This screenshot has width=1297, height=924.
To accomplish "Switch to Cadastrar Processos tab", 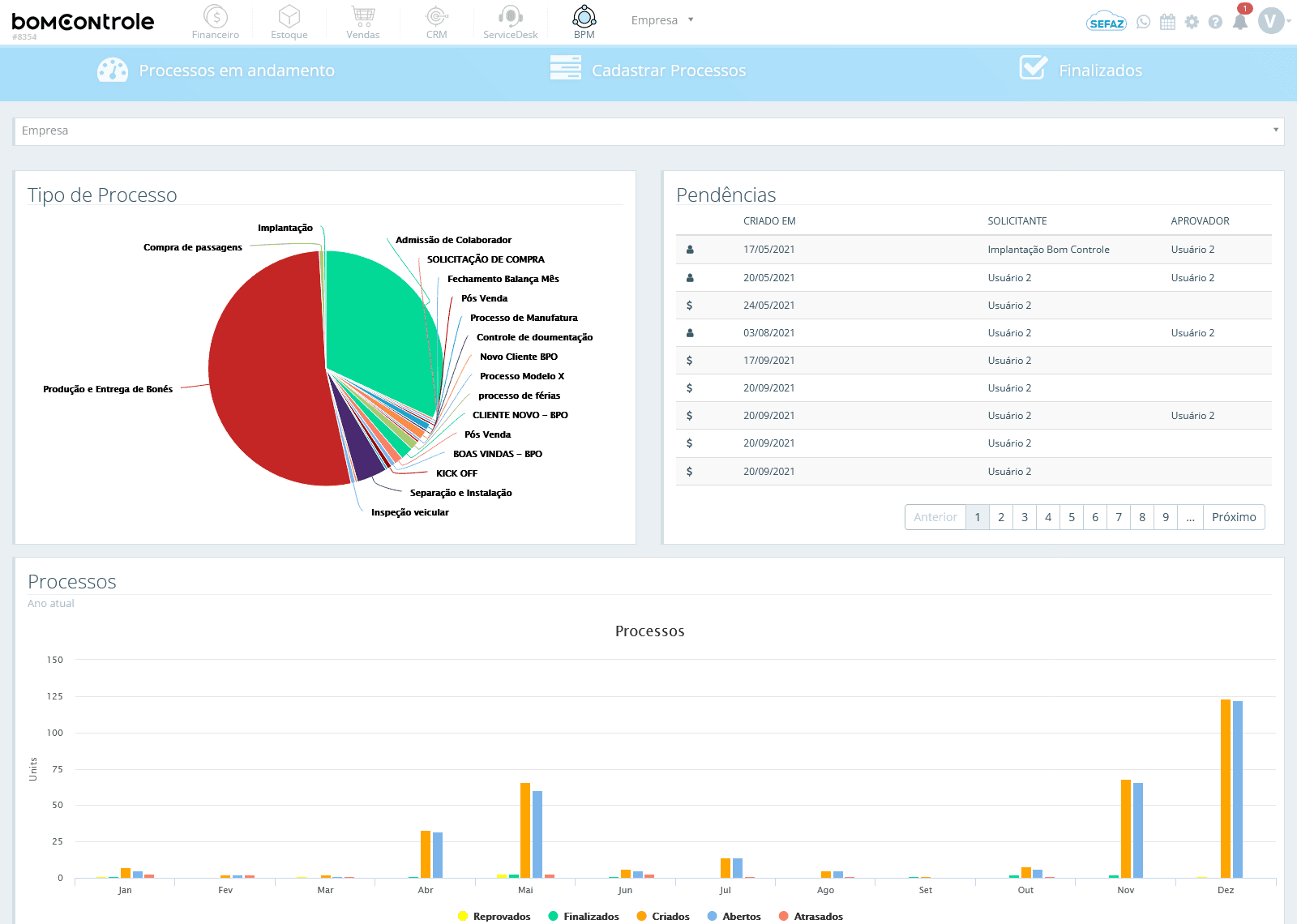I will [x=648, y=71].
